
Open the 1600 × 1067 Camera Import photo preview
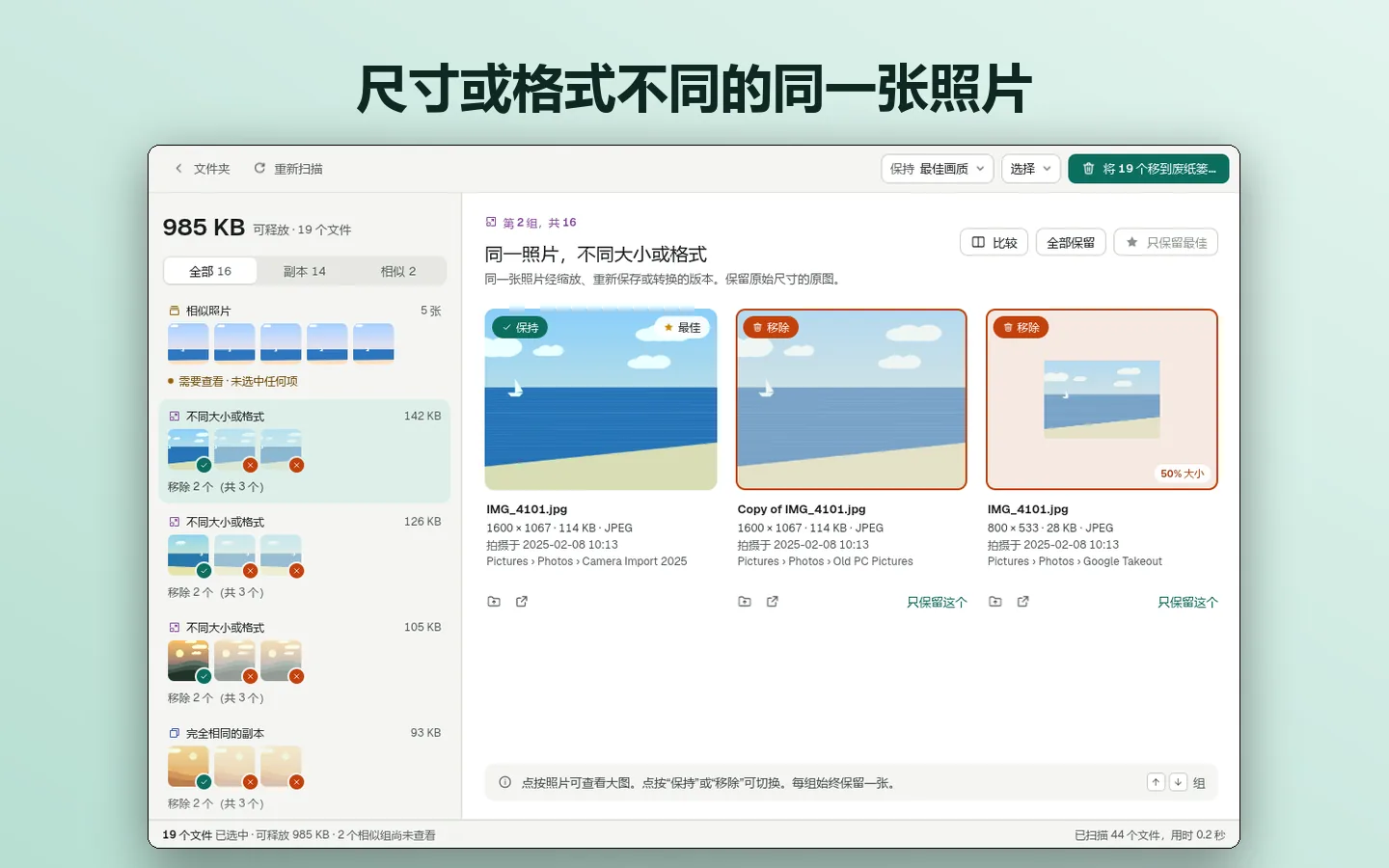[x=601, y=399]
